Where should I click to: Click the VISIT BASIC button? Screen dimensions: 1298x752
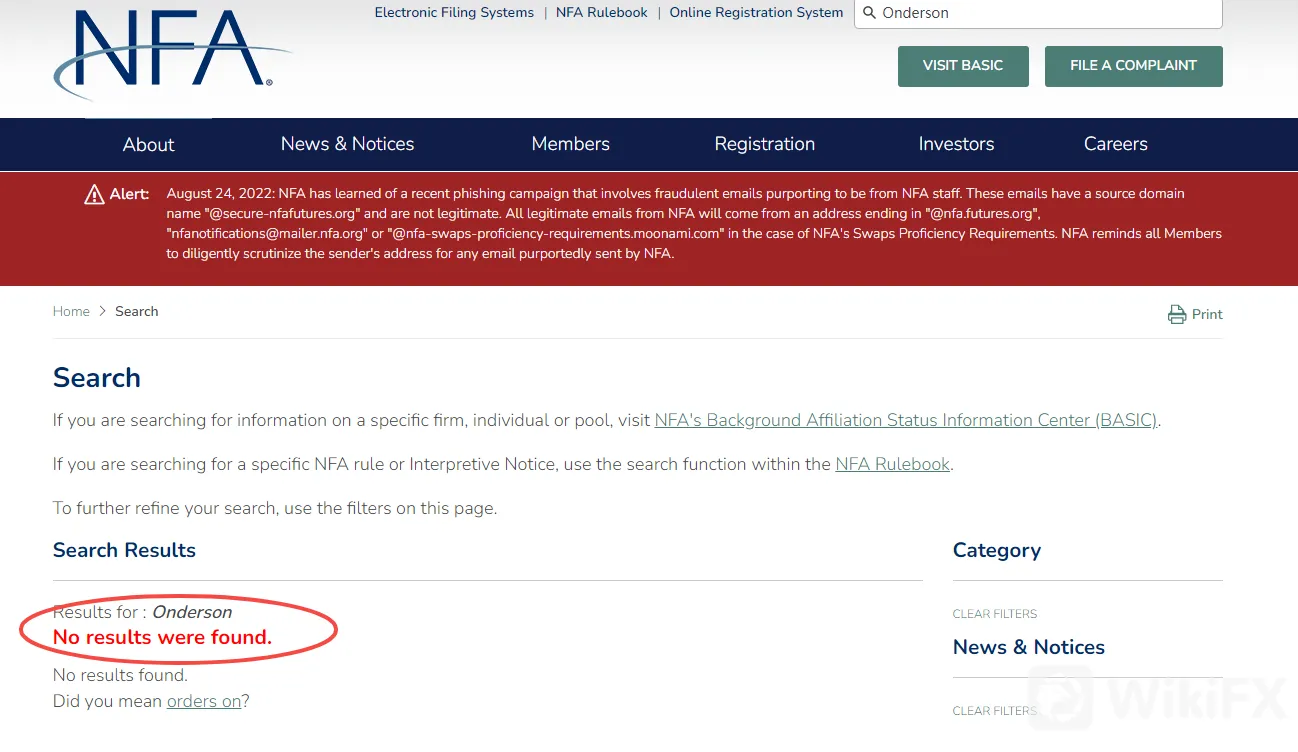(963, 66)
